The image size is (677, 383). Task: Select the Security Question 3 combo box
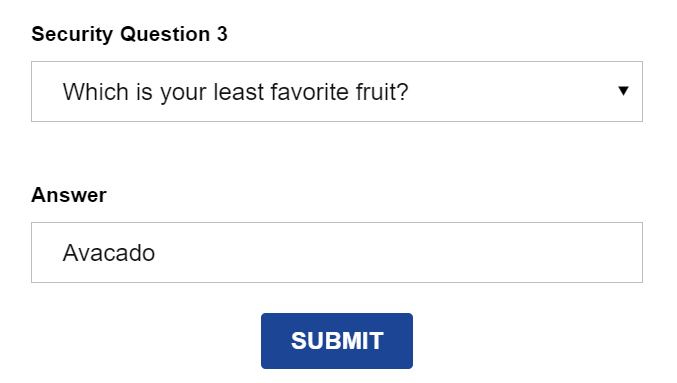(337, 92)
